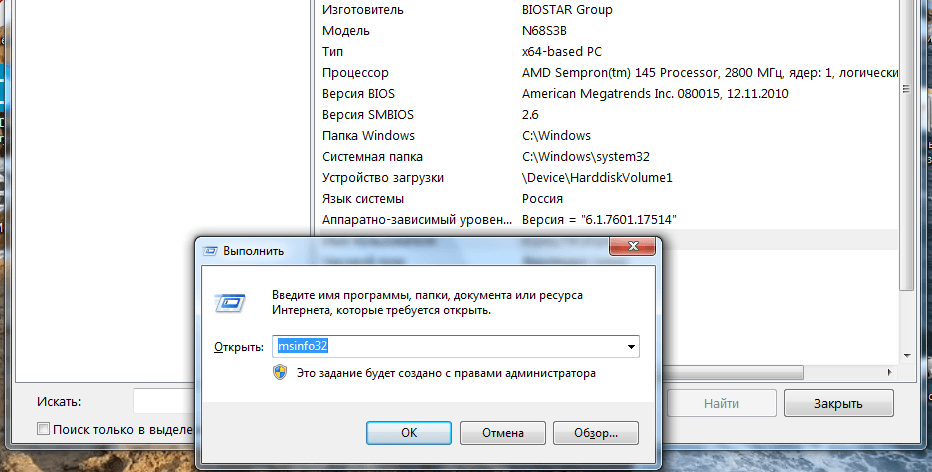
Task: Click the Отмена button
Action: point(501,433)
